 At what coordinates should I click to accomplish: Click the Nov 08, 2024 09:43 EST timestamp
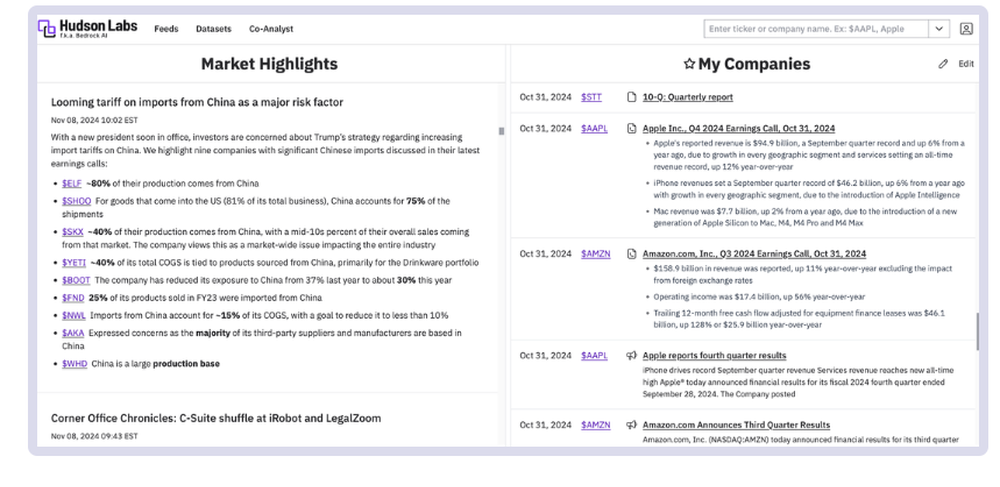click(94, 436)
